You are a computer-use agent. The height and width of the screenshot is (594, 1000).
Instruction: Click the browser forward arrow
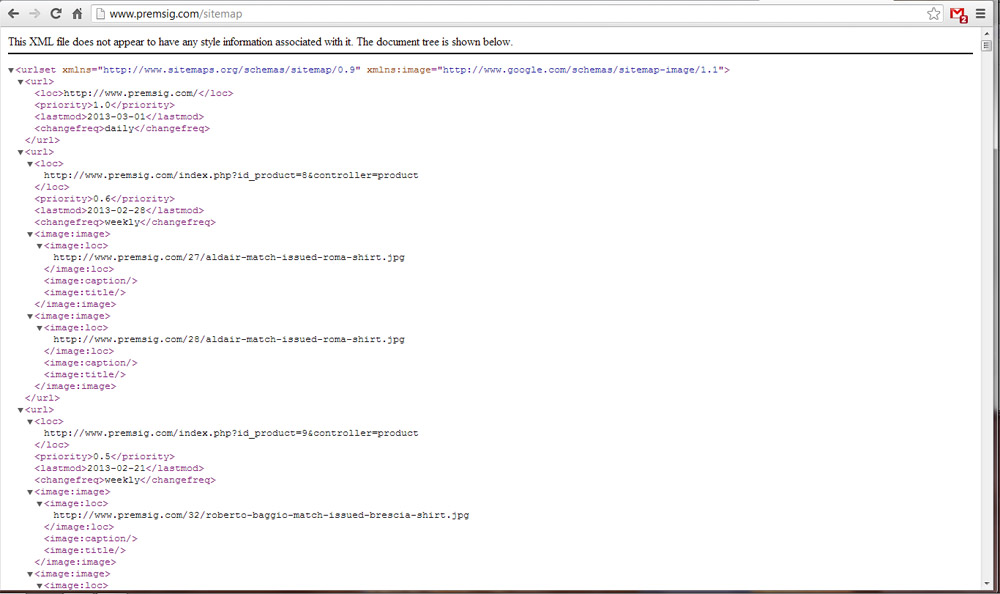click(34, 13)
